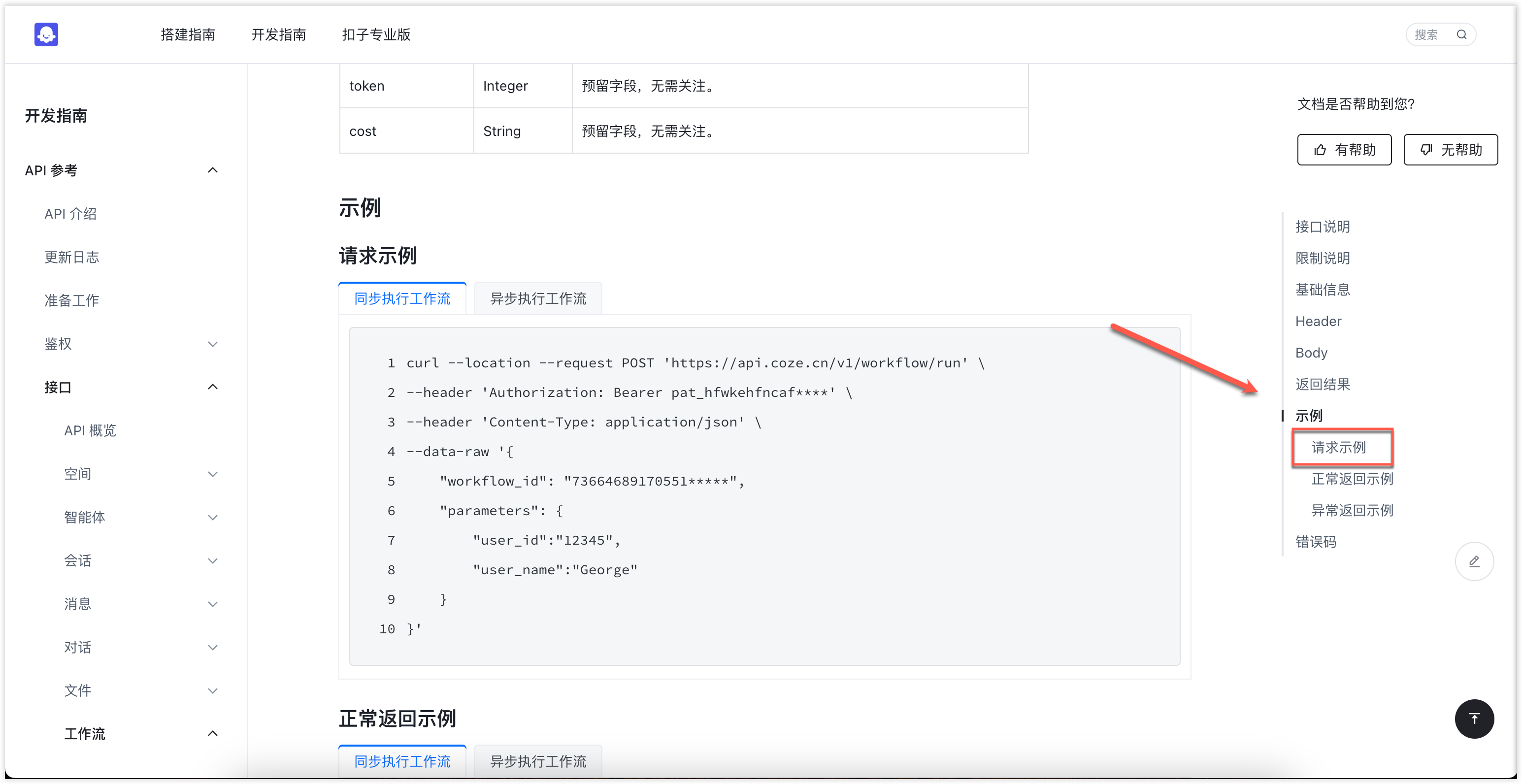This screenshot has height=784, width=1522.
Task: Select 同步执行工作流 tab under 正常返回示例
Action: click(x=402, y=761)
